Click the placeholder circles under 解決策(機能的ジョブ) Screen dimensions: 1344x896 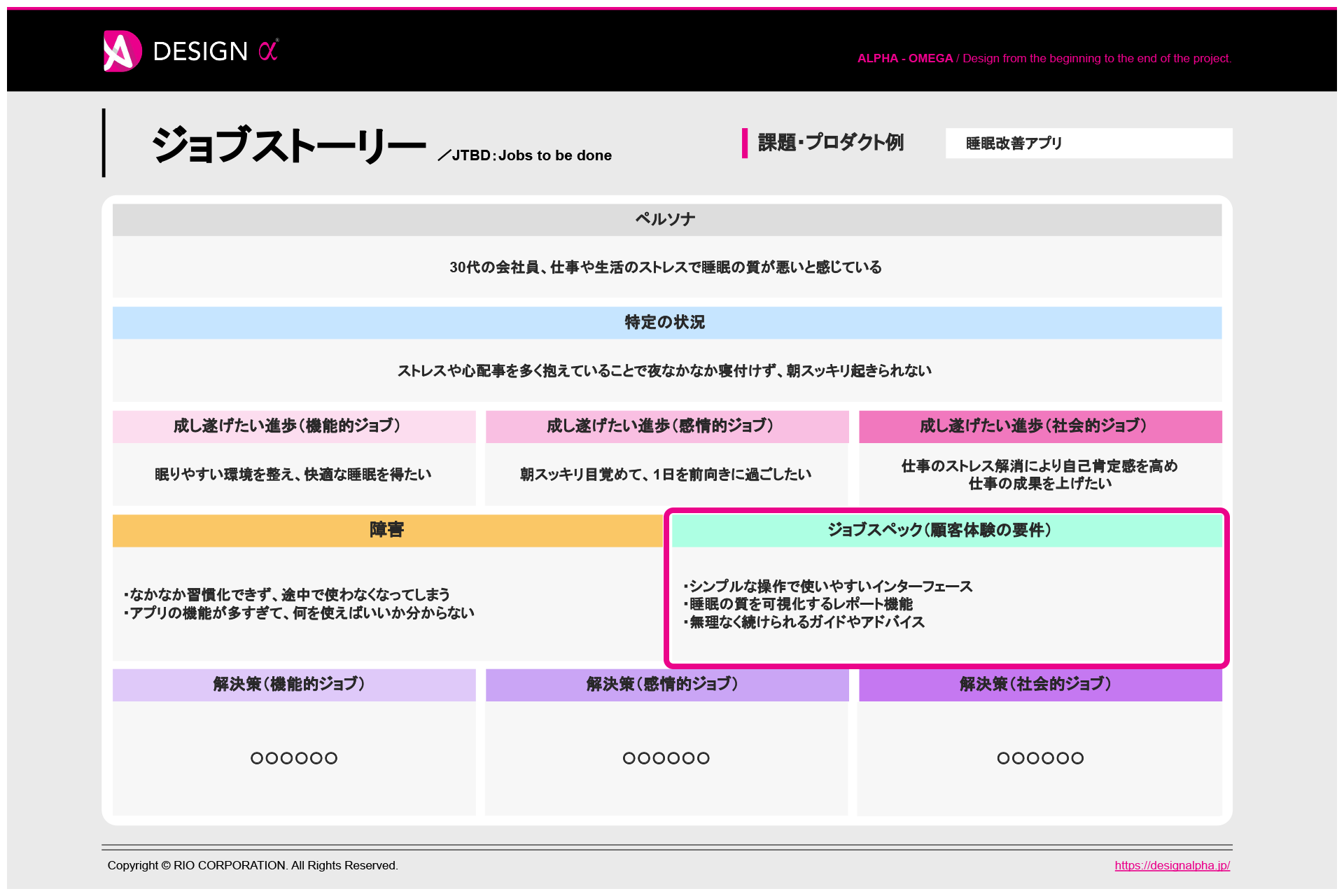(x=294, y=758)
